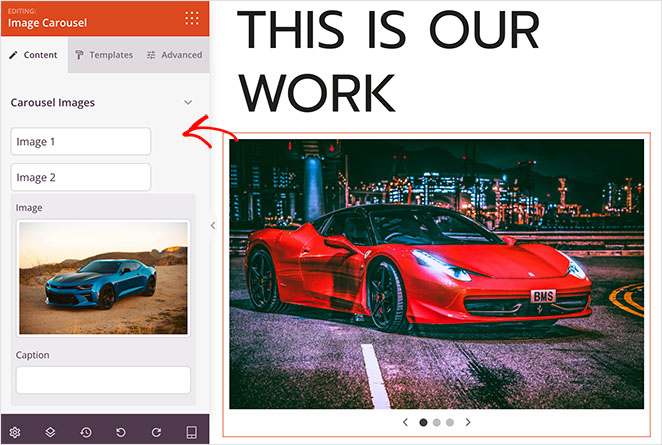This screenshot has width=662, height=445.
Task: Open global settings gear icon
Action: point(15,432)
